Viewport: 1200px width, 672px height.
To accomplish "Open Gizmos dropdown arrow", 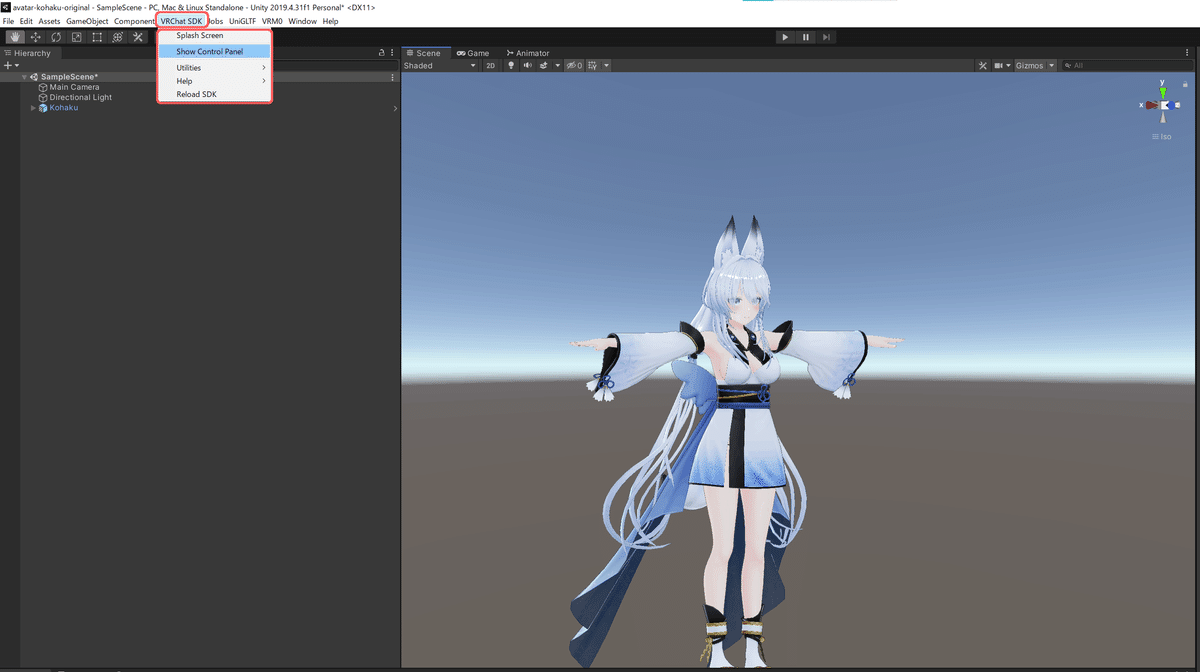I will coord(1051,65).
